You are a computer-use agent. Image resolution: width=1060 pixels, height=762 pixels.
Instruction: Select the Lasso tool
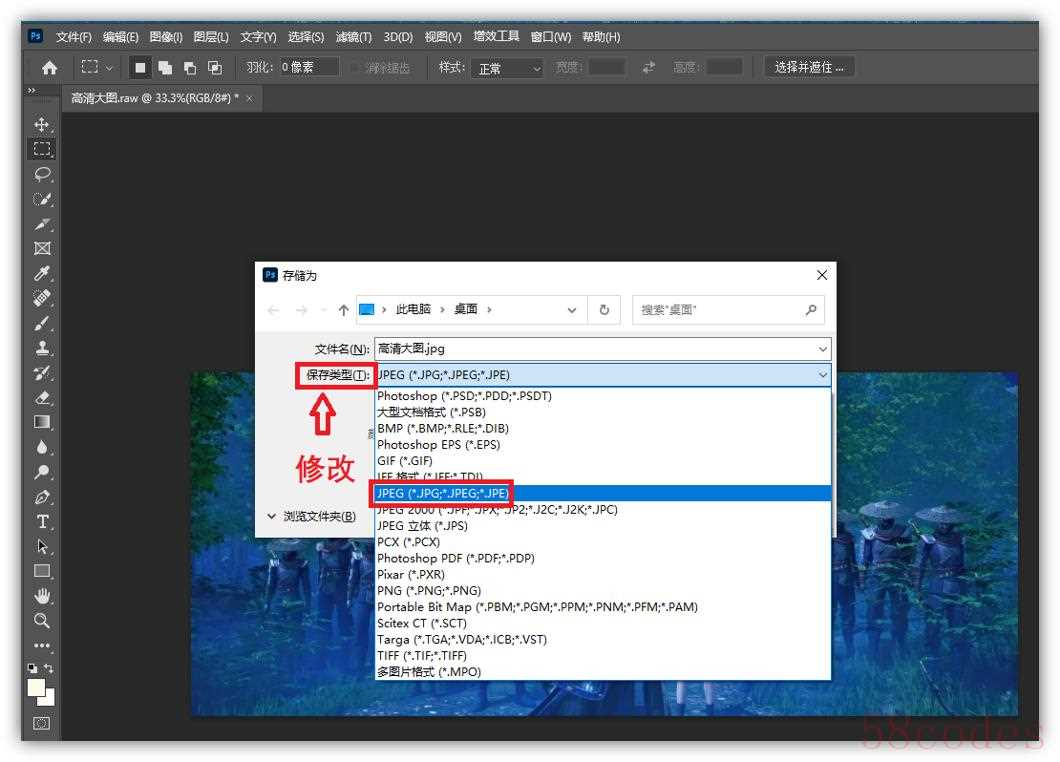click(42, 174)
